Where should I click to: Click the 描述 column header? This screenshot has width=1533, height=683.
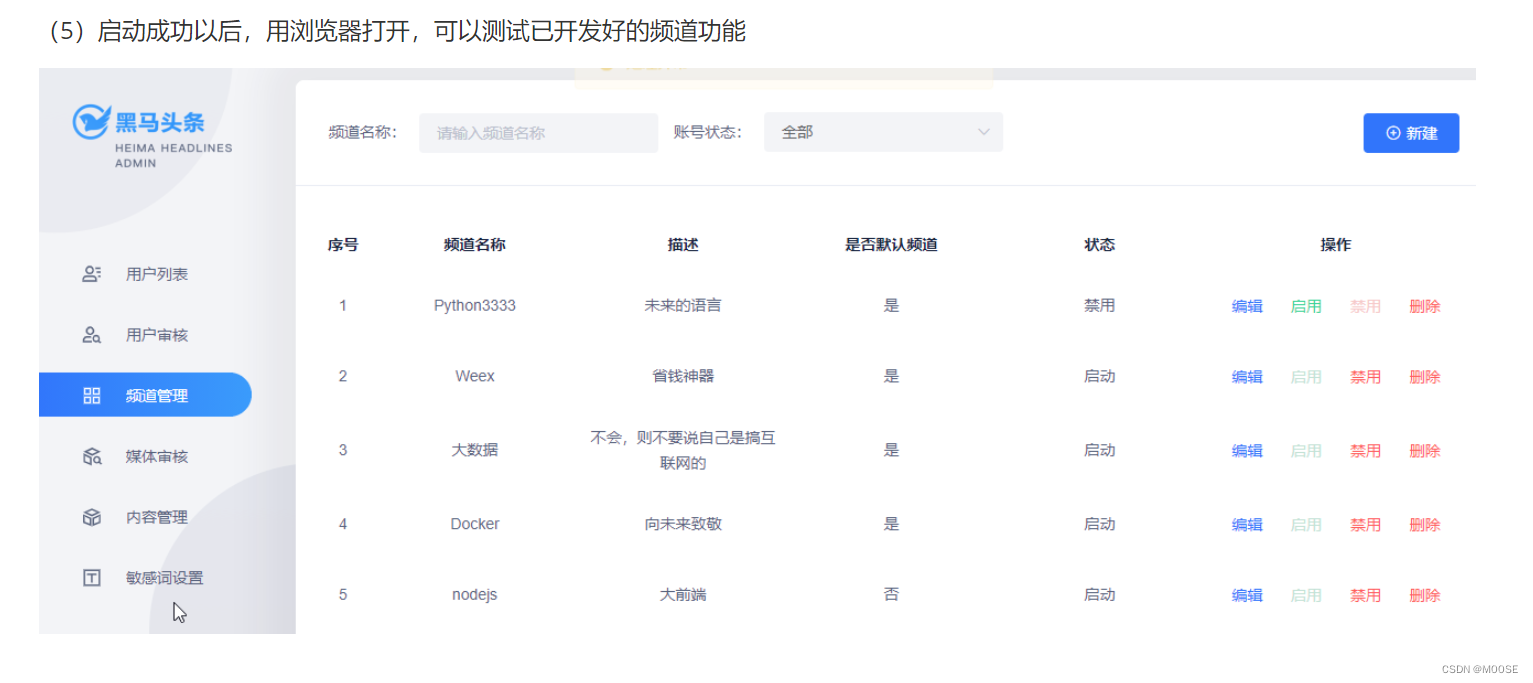pos(683,245)
